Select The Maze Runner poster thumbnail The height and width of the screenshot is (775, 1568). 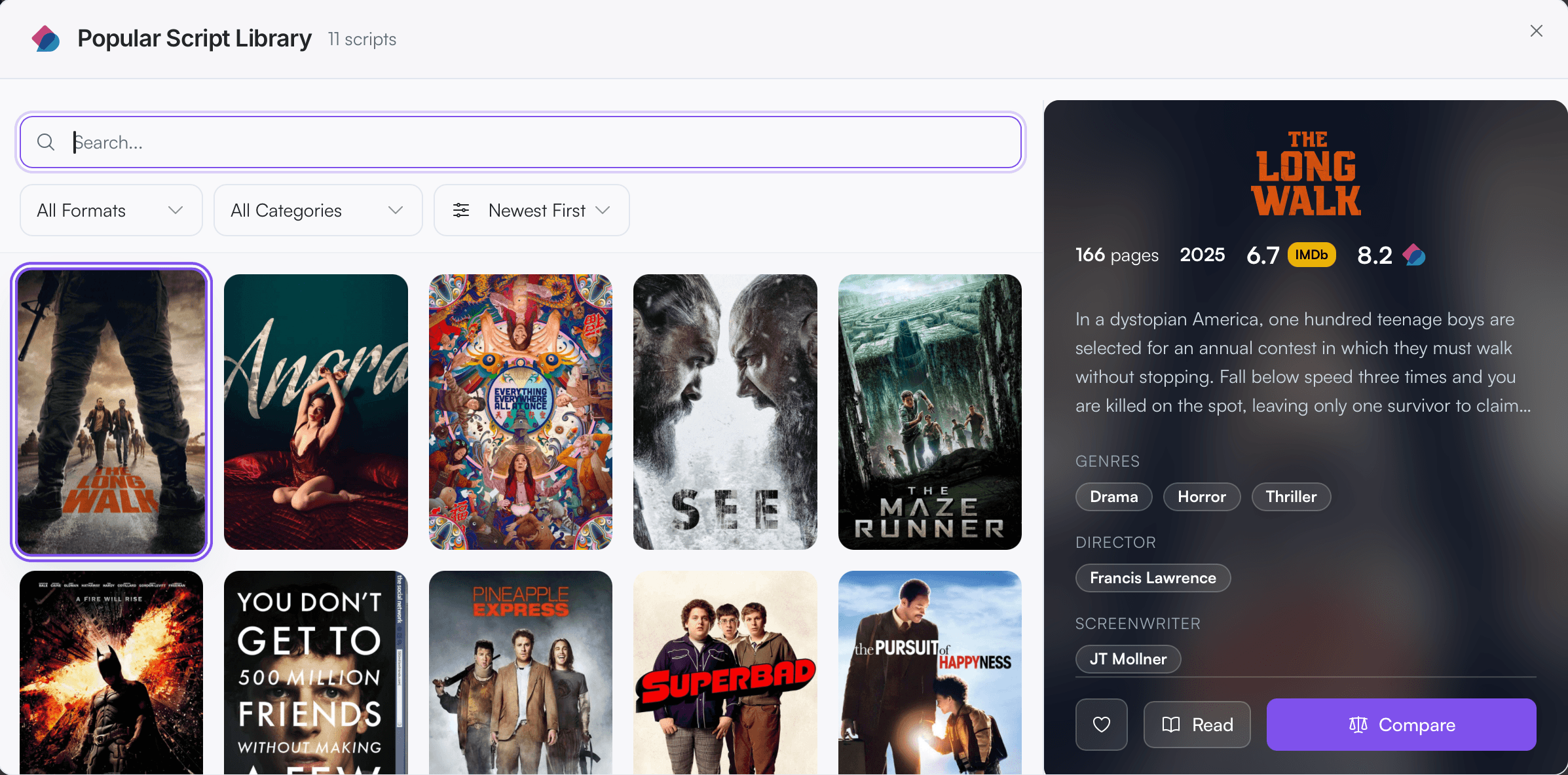(x=930, y=412)
